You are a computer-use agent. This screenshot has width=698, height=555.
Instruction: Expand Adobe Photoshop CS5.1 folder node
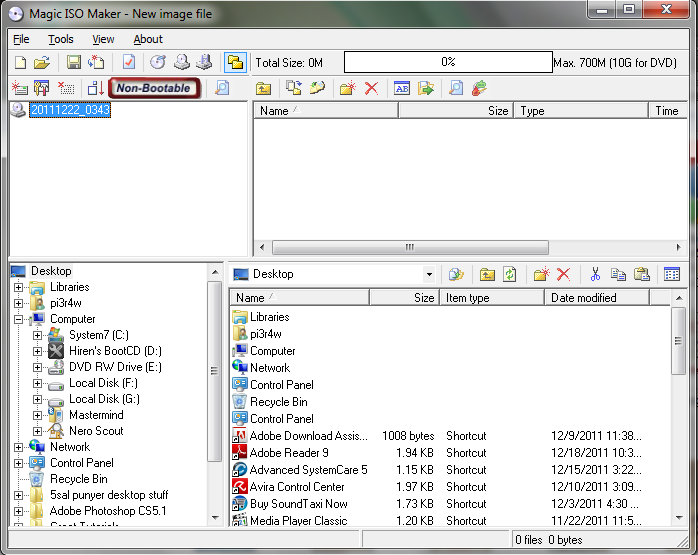click(18, 511)
